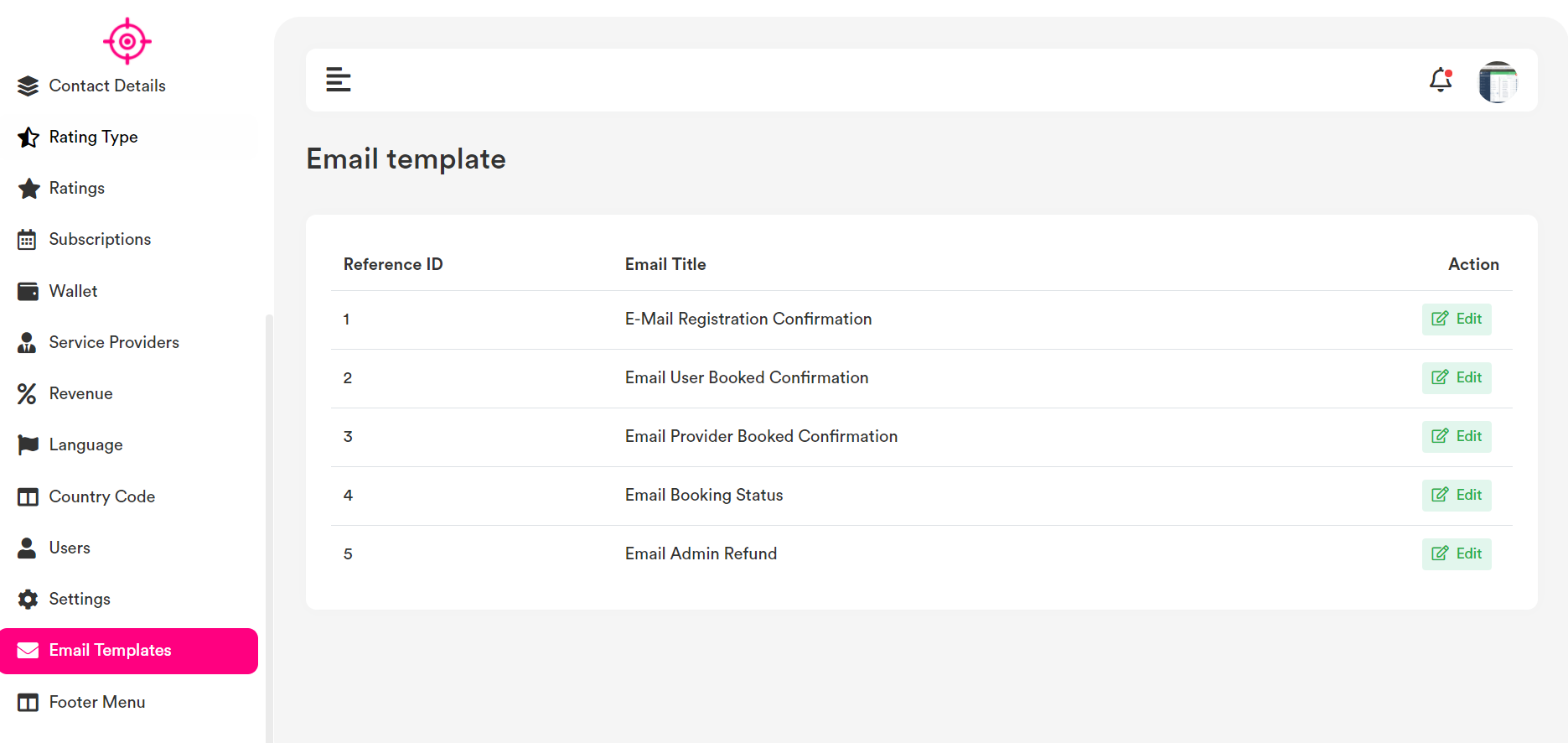The width and height of the screenshot is (1568, 743).
Task: Edit the Email Booking Status template
Action: [1456, 495]
